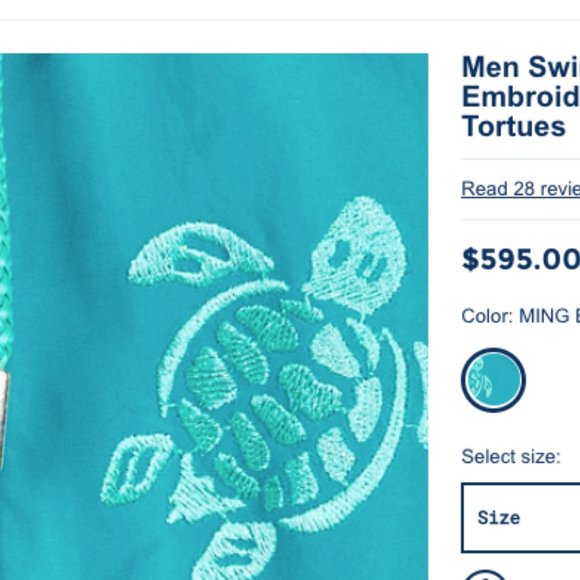Click the word Embroid in product title
The height and width of the screenshot is (580, 580).
521,97
